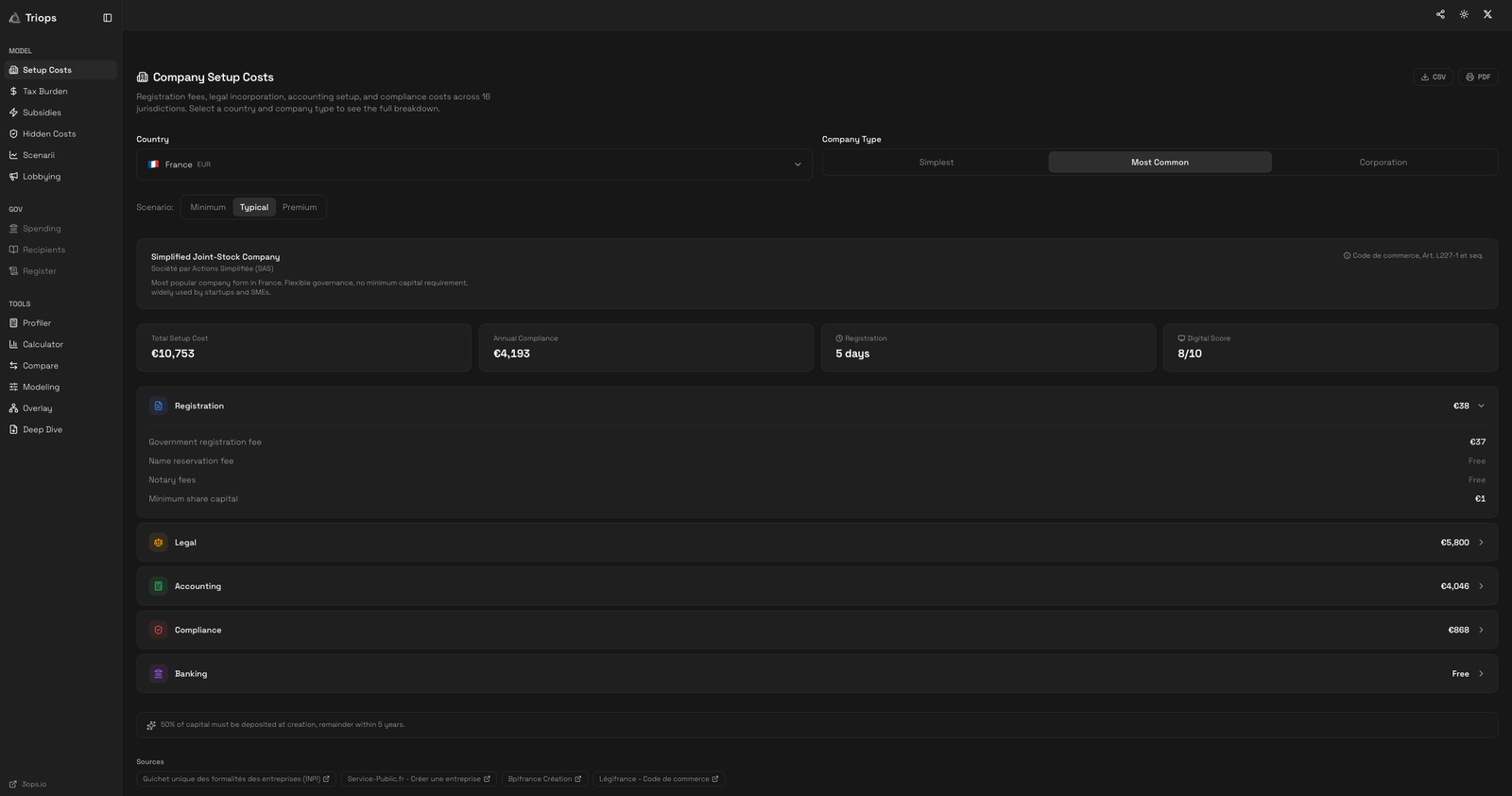
Task: Go to Hidden Costs page
Action: pyautogui.click(x=49, y=134)
